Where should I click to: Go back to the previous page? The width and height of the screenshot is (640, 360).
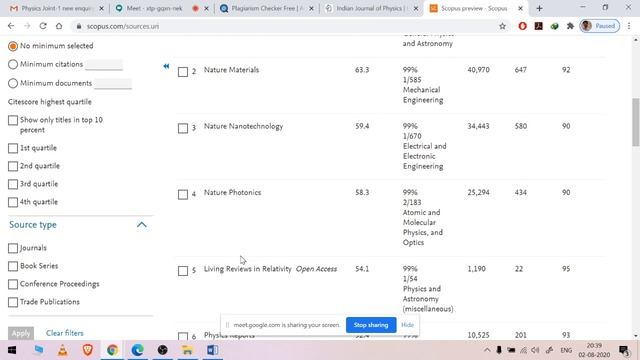tap(11, 26)
